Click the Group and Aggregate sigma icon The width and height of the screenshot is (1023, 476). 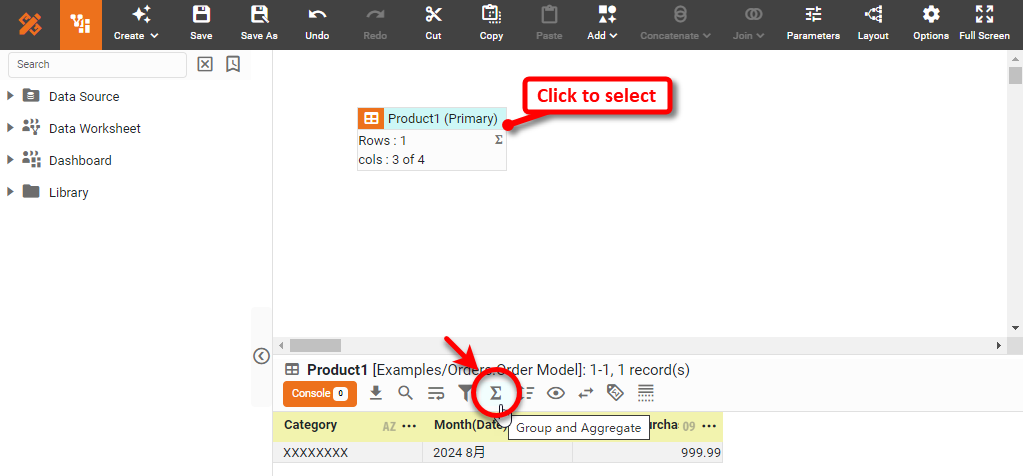(495, 393)
